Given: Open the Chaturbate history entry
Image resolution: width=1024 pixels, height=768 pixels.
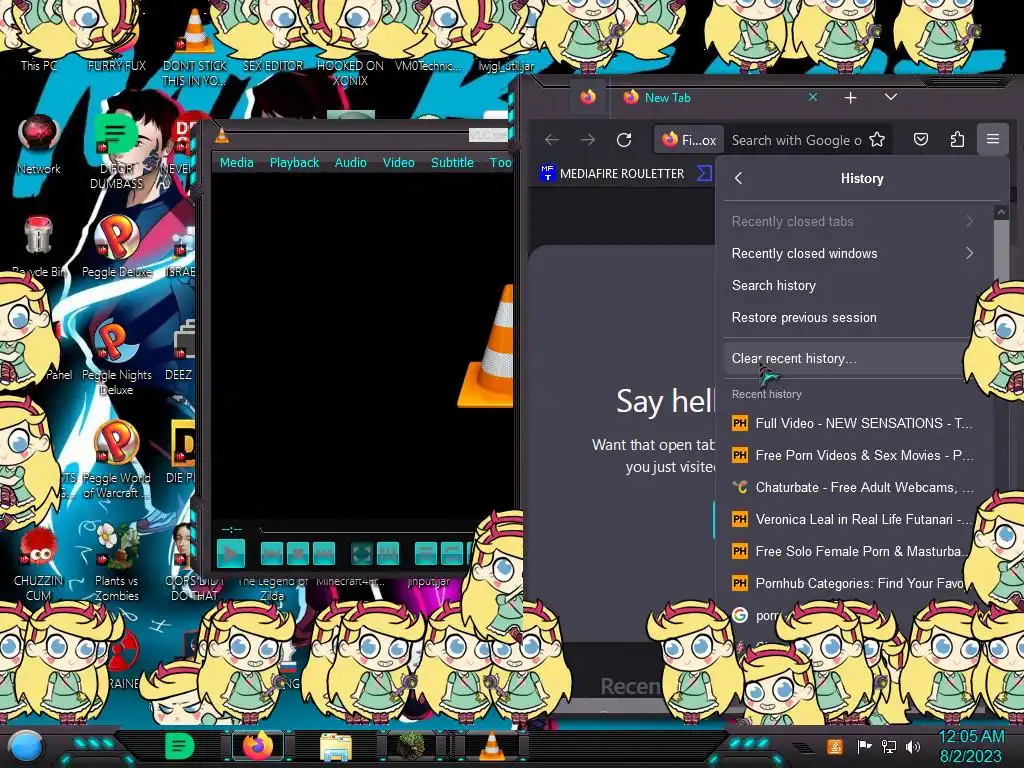Looking at the screenshot, I should click(853, 487).
